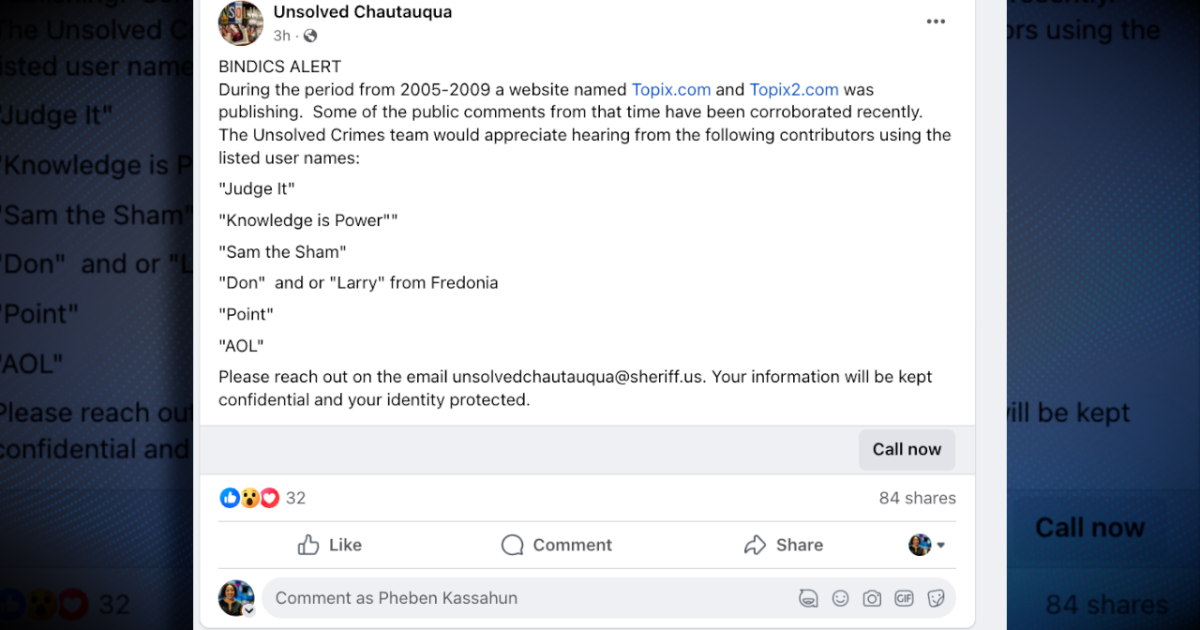Viewport: 1200px width, 630px height.
Task: Open the comment-as identity dropdown beside Share
Action: pyautogui.click(x=927, y=545)
